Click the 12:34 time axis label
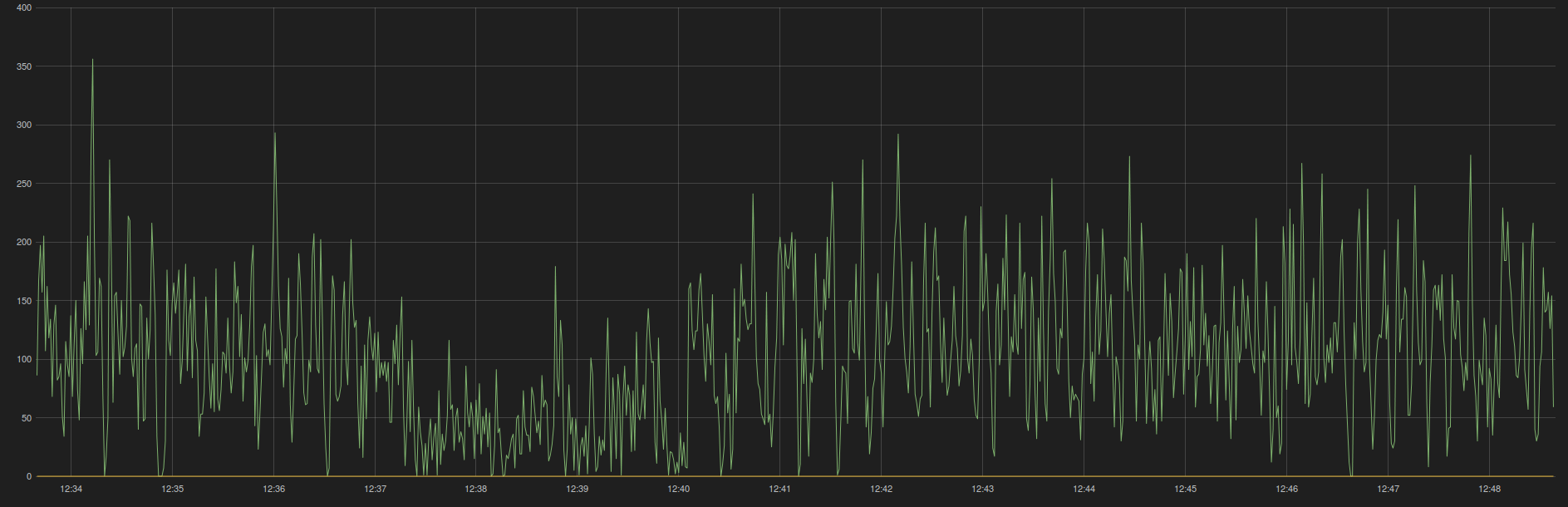 pos(71,489)
